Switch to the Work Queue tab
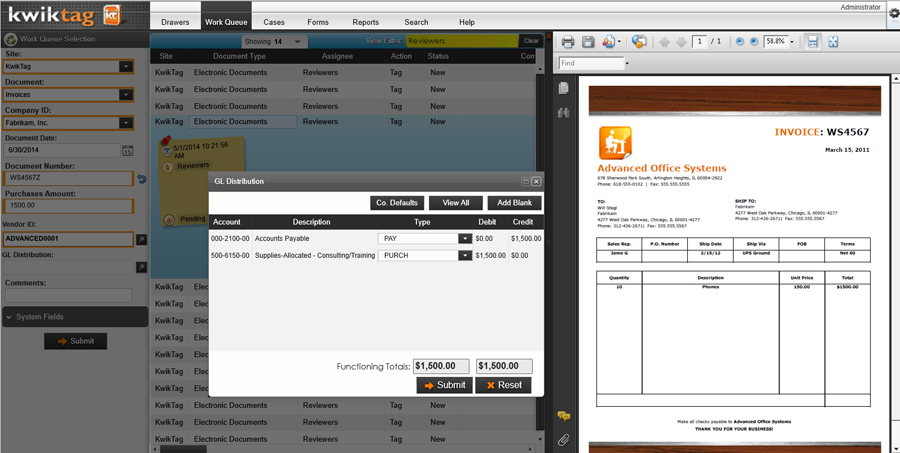The height and width of the screenshot is (453, 900). pyautogui.click(x=226, y=22)
